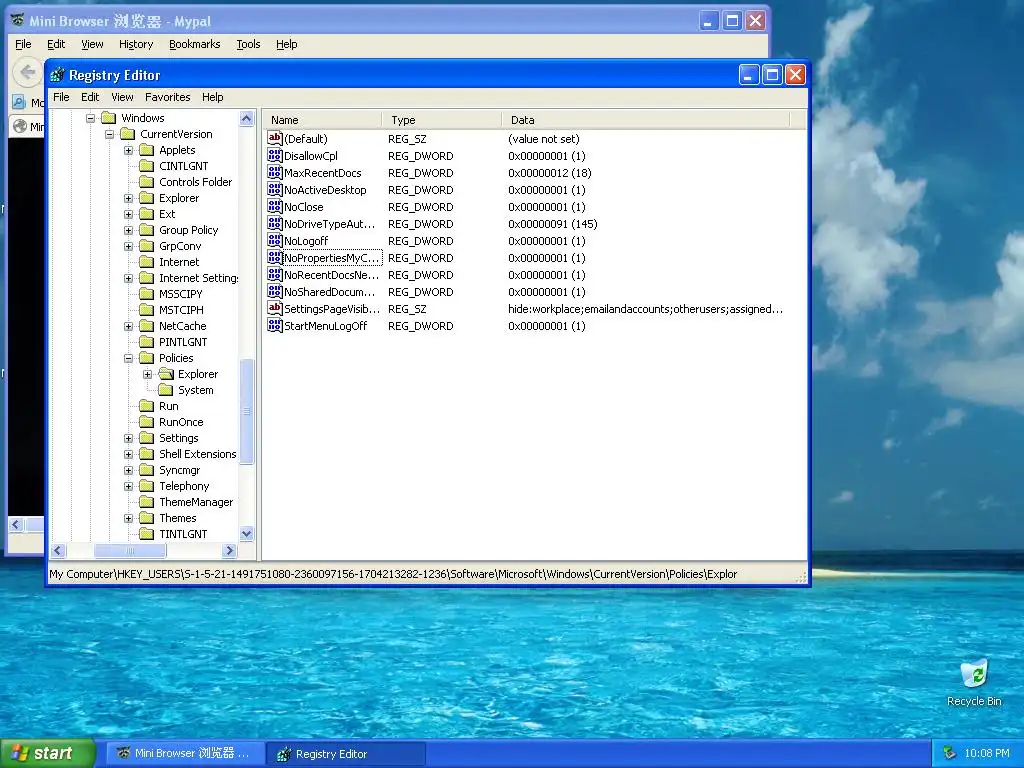
Task: Click the Group Policy folder icon
Action: (147, 230)
